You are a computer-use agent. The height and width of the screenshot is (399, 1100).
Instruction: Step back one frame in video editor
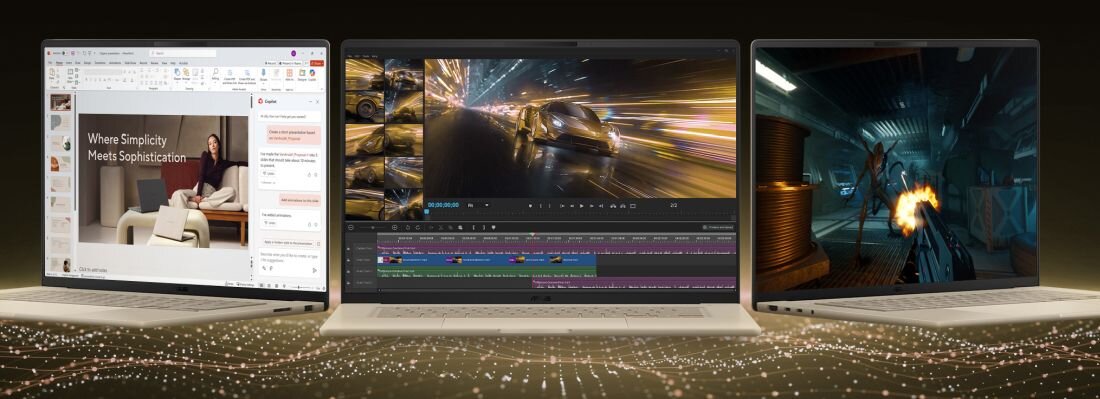[x=572, y=205]
